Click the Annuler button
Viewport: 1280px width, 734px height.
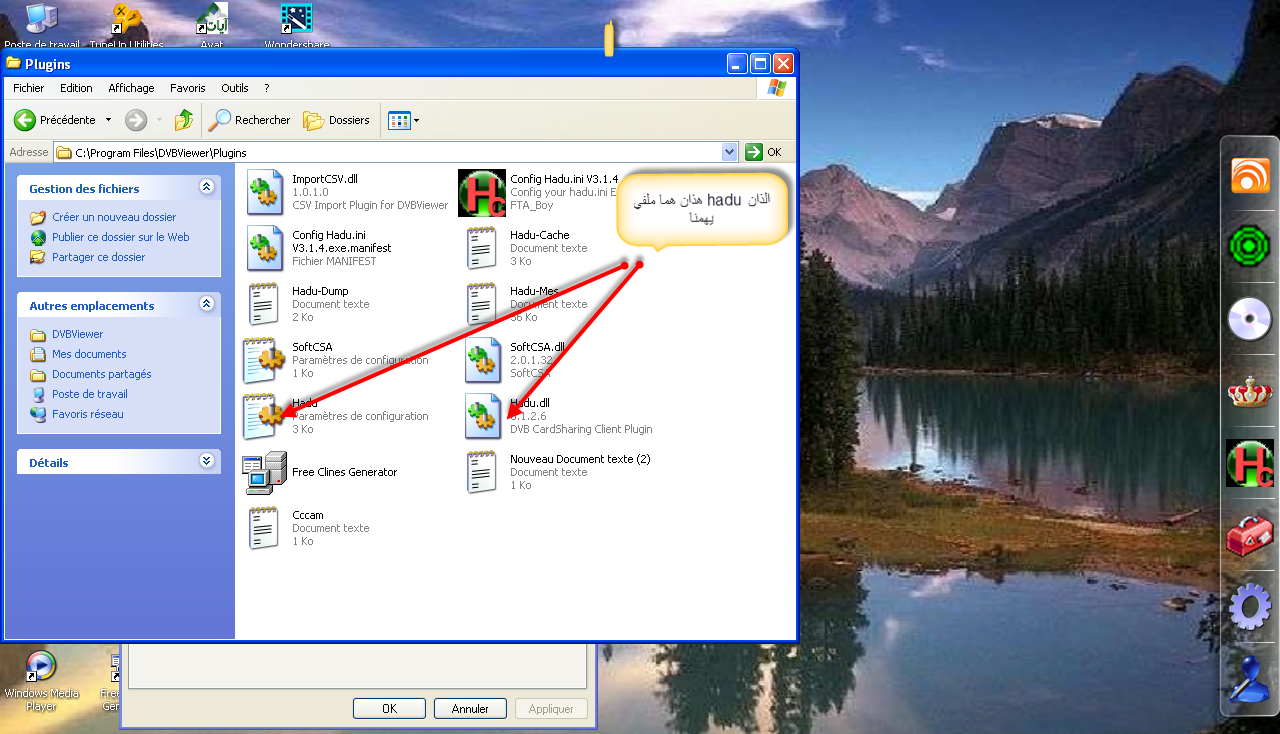pos(470,708)
